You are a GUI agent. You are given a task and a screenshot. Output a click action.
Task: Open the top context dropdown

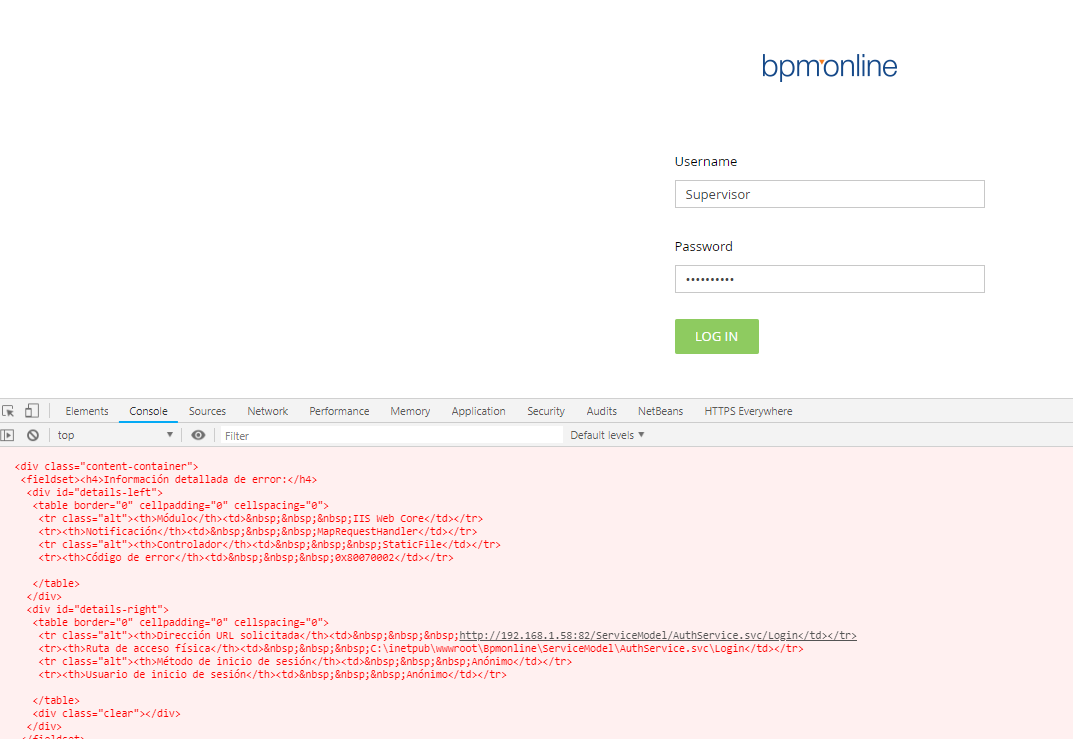point(115,435)
